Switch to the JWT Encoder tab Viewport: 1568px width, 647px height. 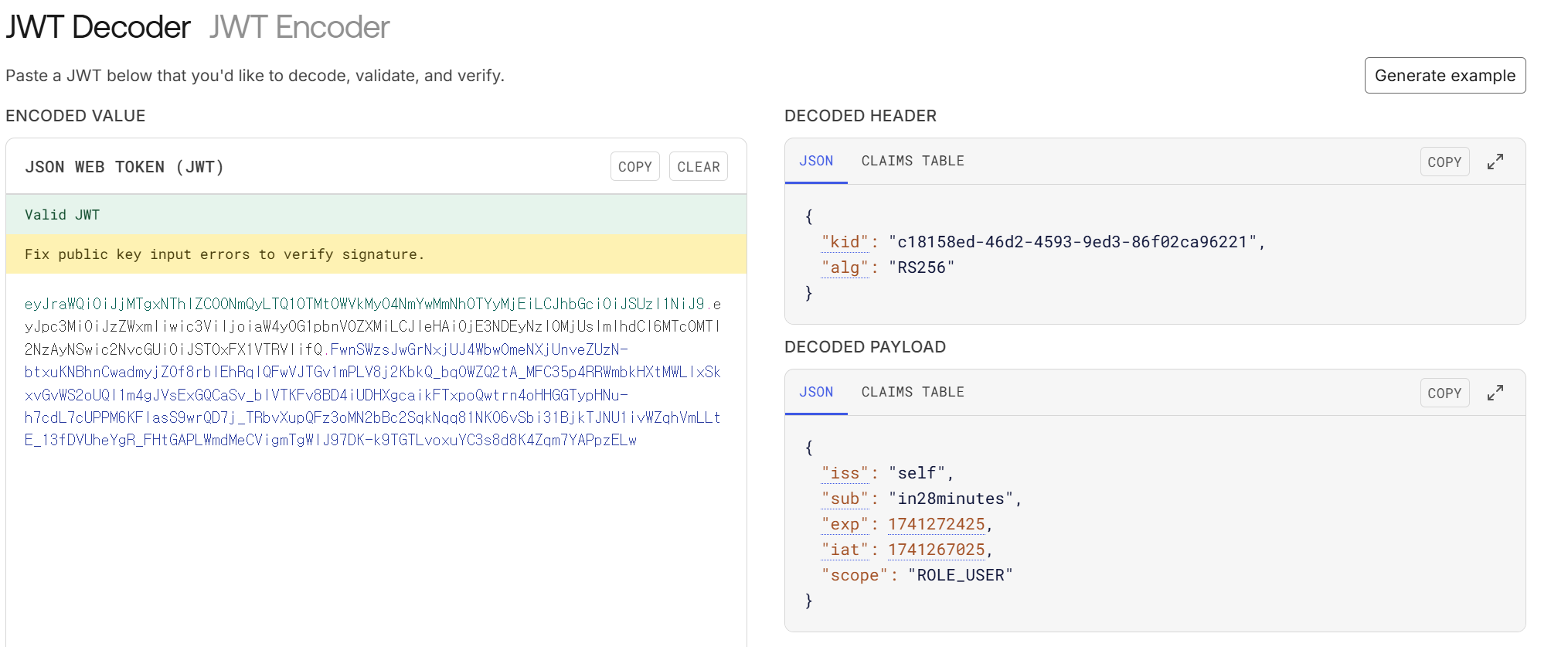point(299,28)
